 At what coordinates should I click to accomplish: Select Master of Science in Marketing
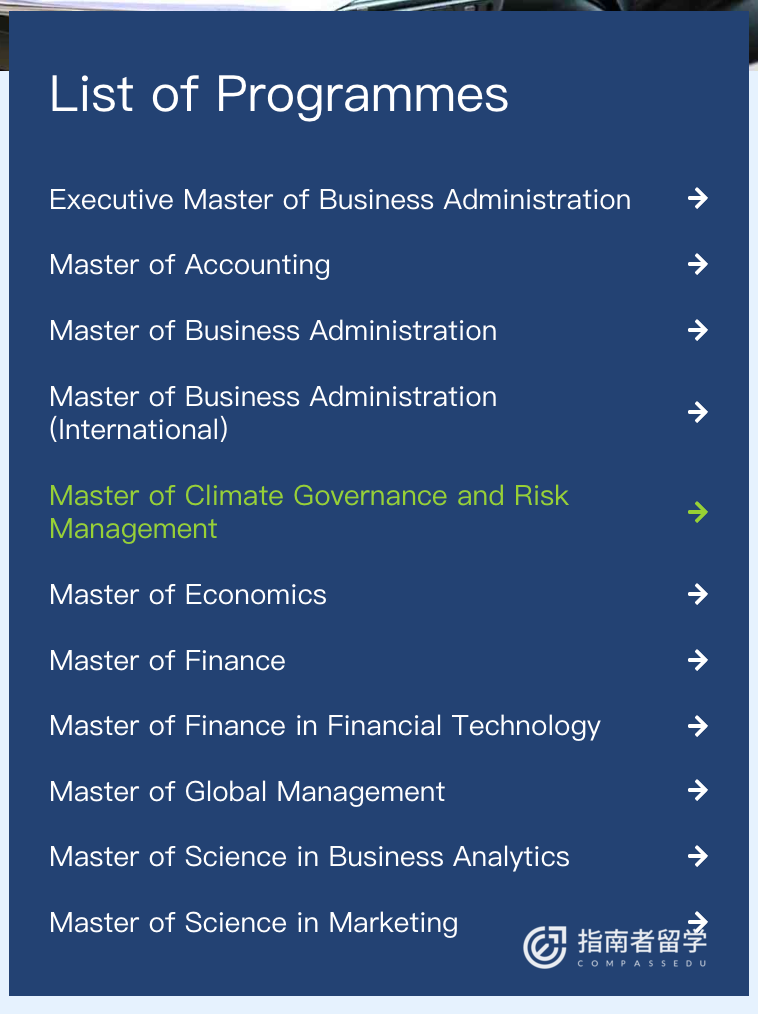pyautogui.click(x=254, y=923)
